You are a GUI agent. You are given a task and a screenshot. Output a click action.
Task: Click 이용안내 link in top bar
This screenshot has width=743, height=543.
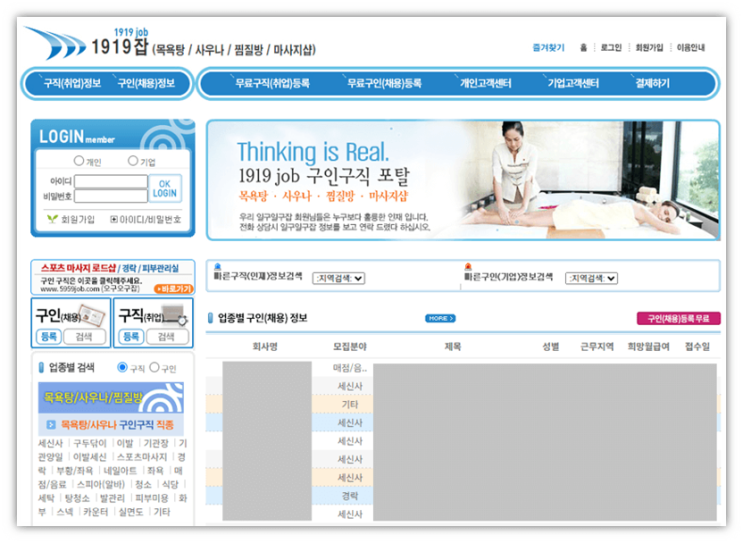point(691,47)
